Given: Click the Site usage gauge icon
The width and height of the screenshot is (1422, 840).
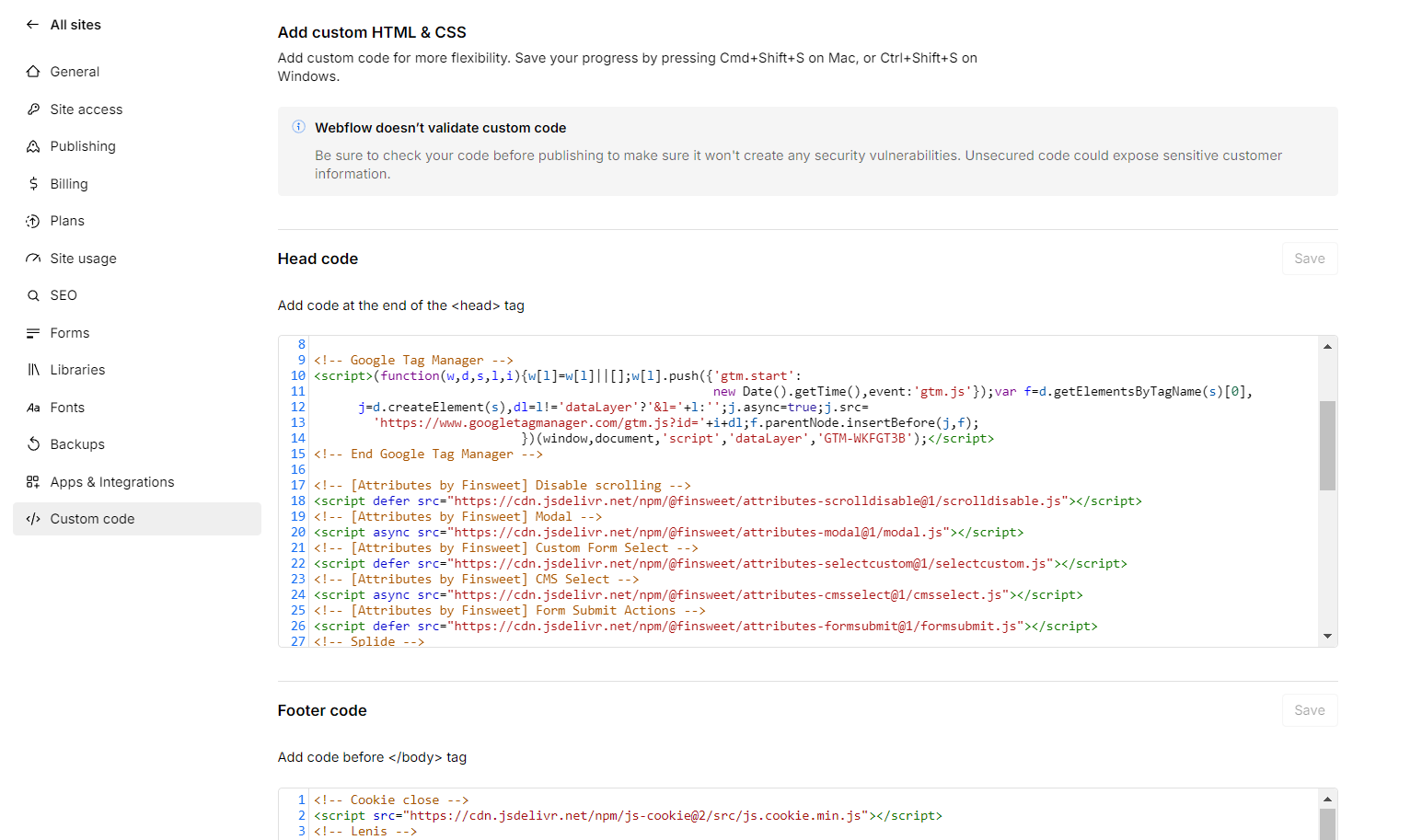Looking at the screenshot, I should (x=33, y=259).
